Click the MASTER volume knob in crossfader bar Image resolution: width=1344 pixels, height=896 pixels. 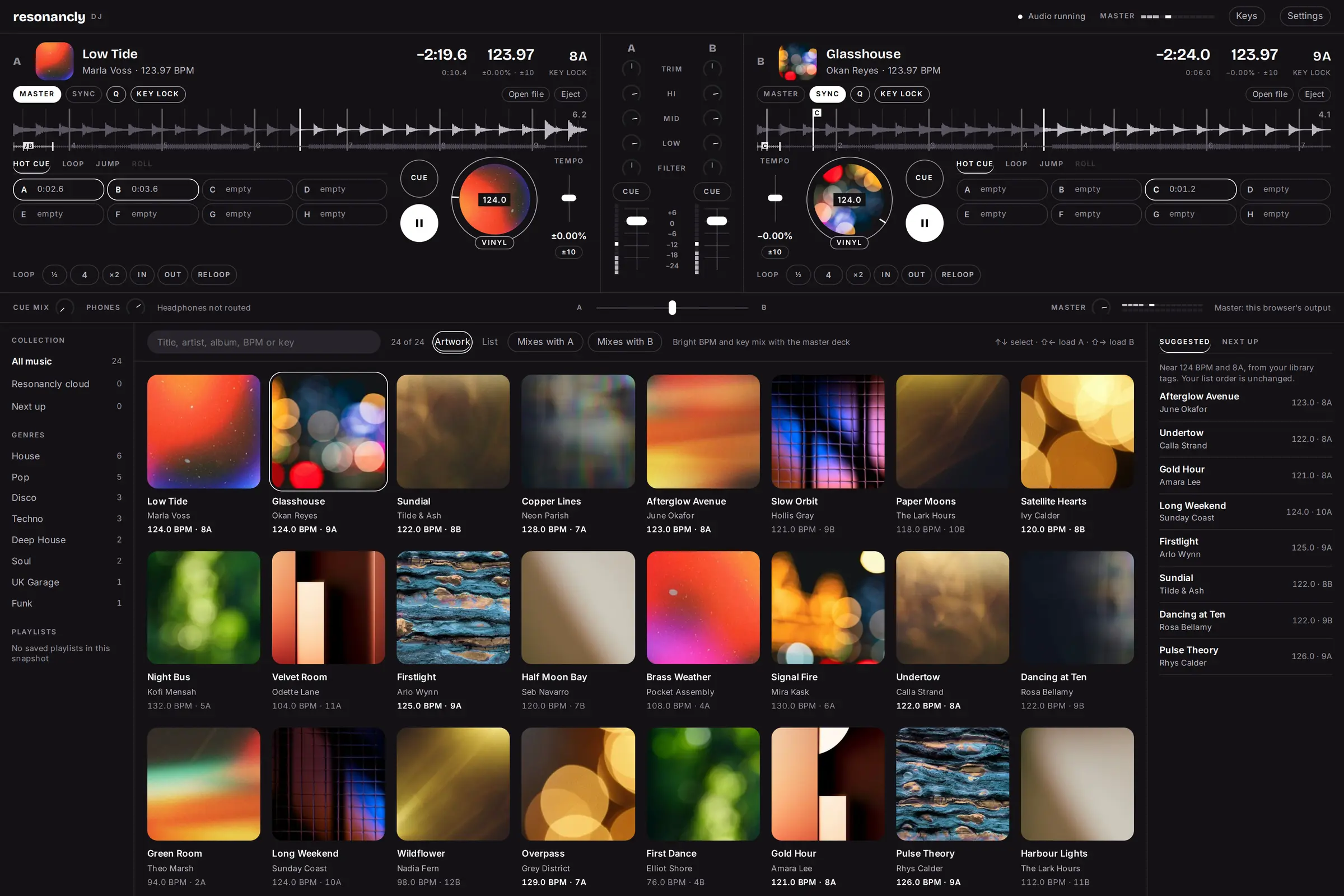pyautogui.click(x=1101, y=307)
